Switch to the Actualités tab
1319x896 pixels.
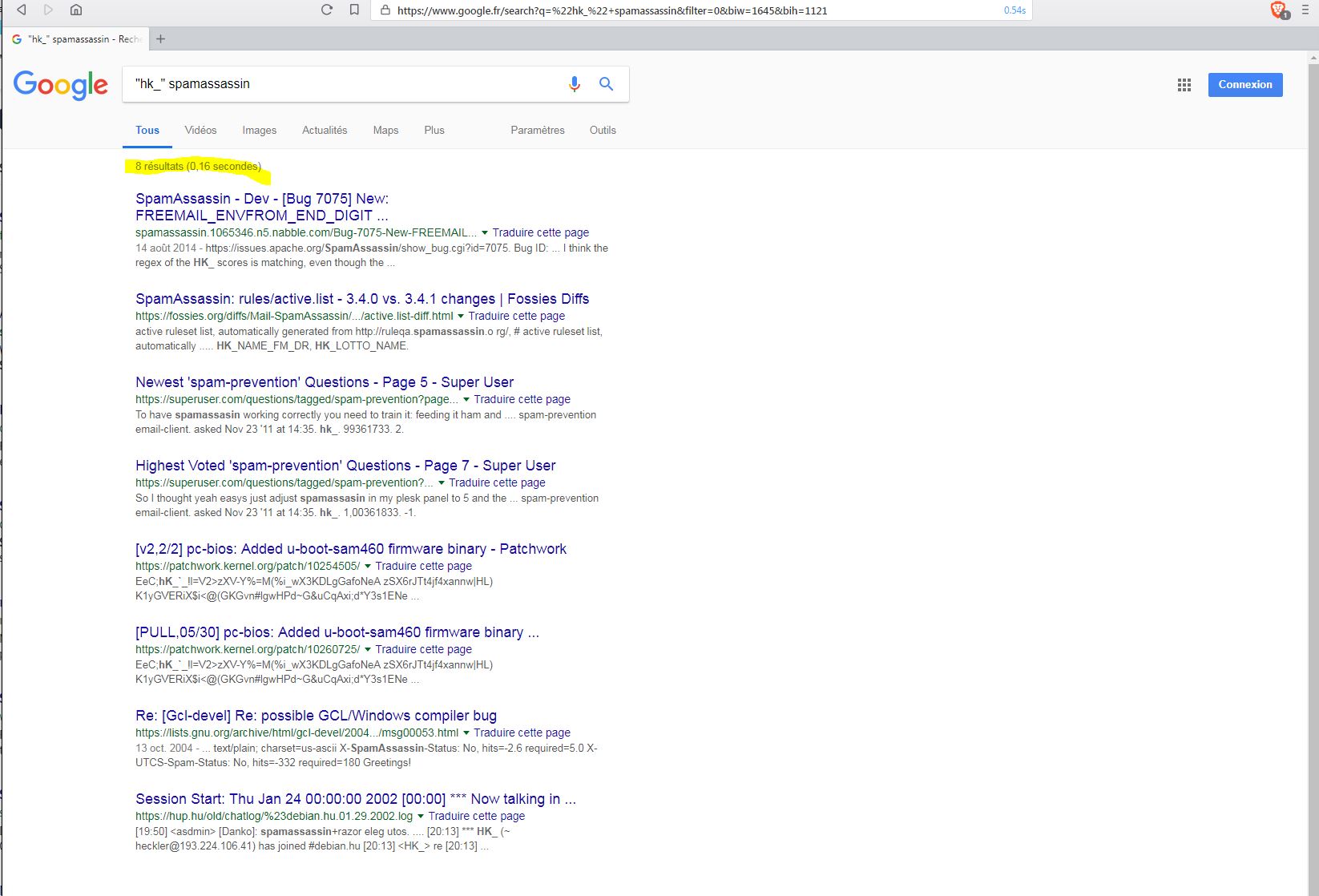tap(325, 130)
